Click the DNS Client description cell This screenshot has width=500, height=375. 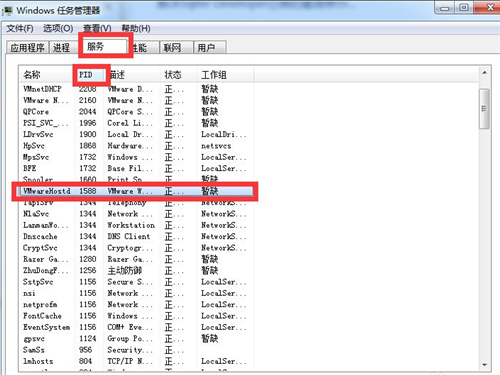coord(129,236)
